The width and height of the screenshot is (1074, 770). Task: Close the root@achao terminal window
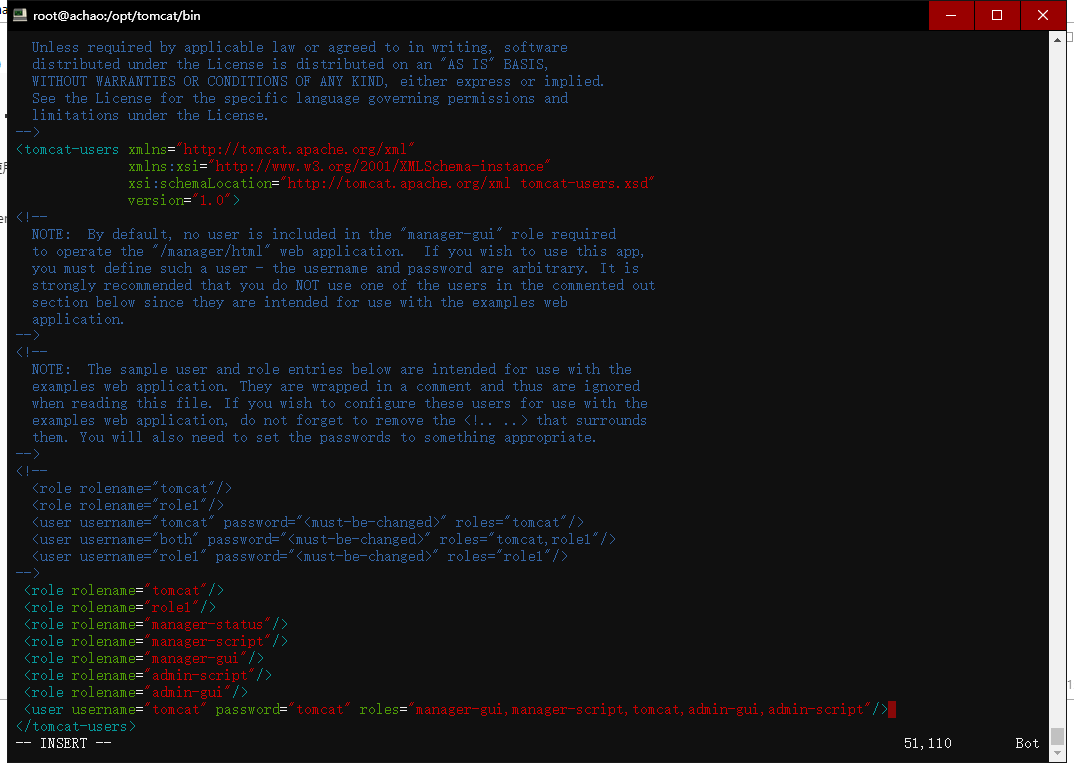[1043, 15]
